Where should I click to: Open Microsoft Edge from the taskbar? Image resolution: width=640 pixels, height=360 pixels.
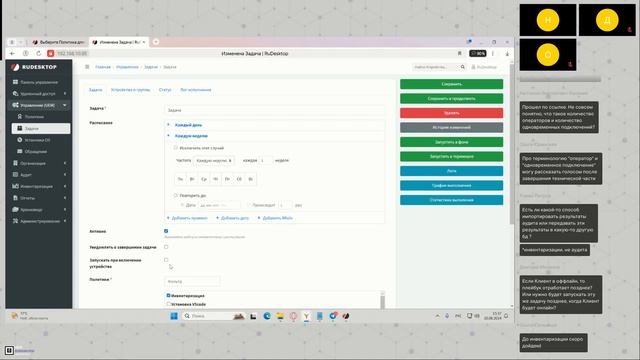click(267, 316)
